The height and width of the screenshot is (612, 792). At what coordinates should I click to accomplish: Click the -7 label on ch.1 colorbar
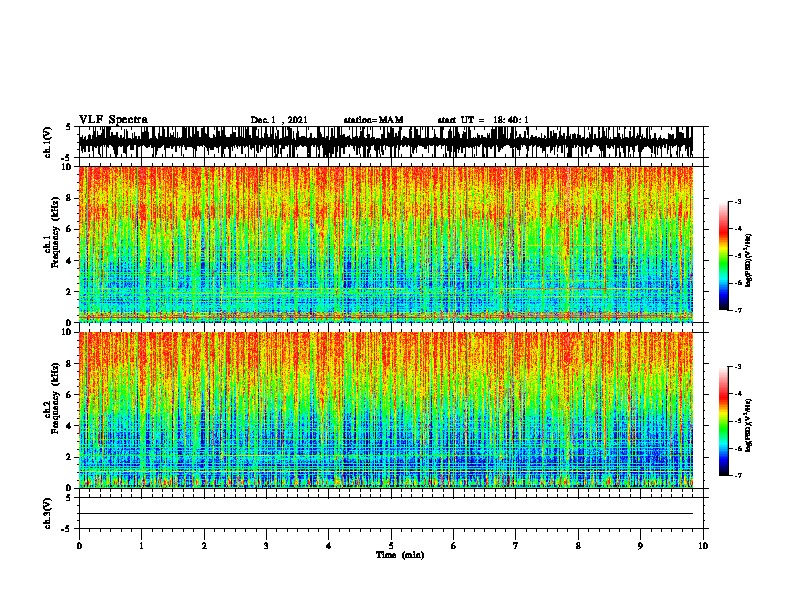tap(737, 310)
